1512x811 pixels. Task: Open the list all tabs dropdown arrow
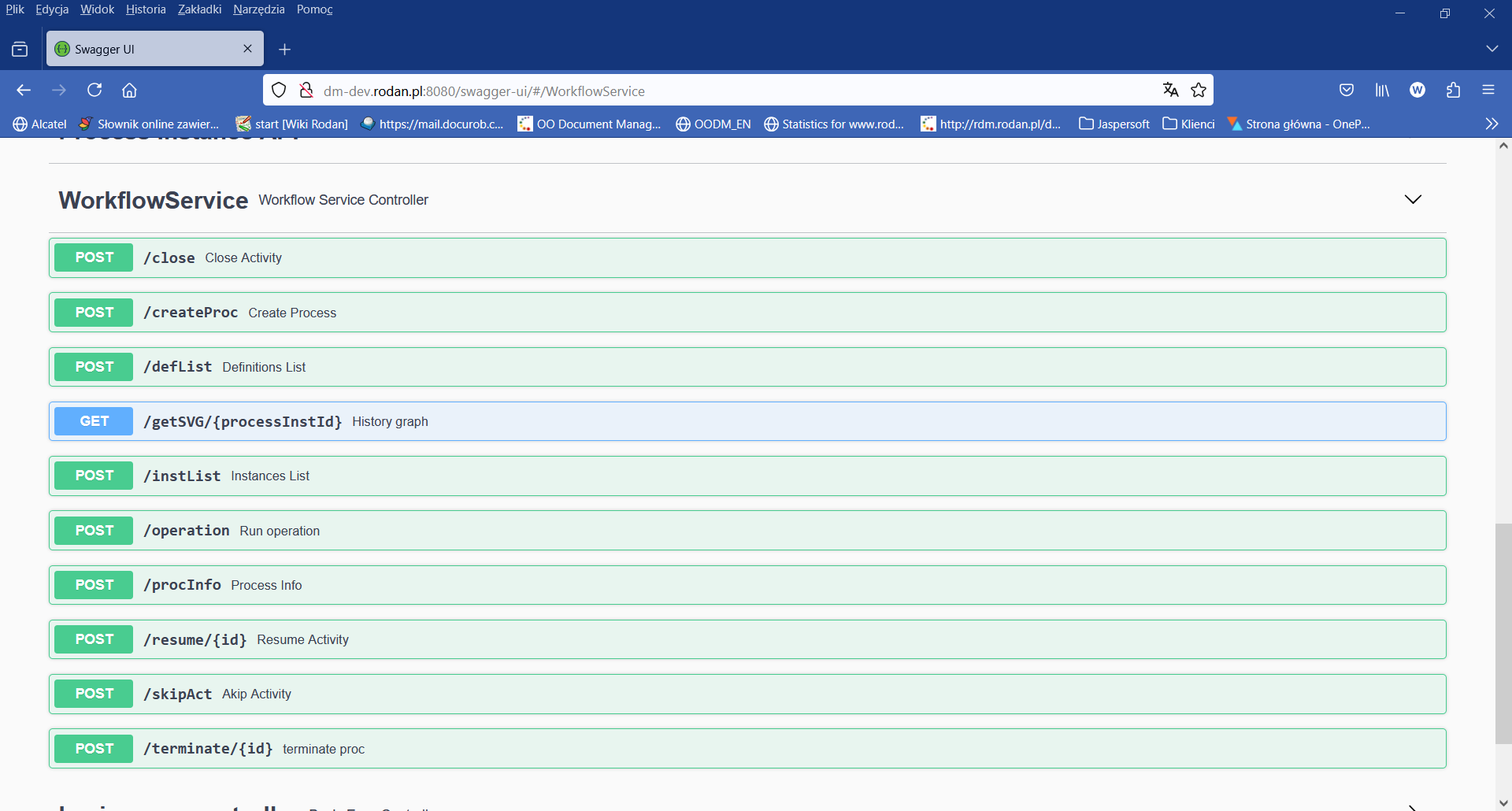pos(1492,48)
